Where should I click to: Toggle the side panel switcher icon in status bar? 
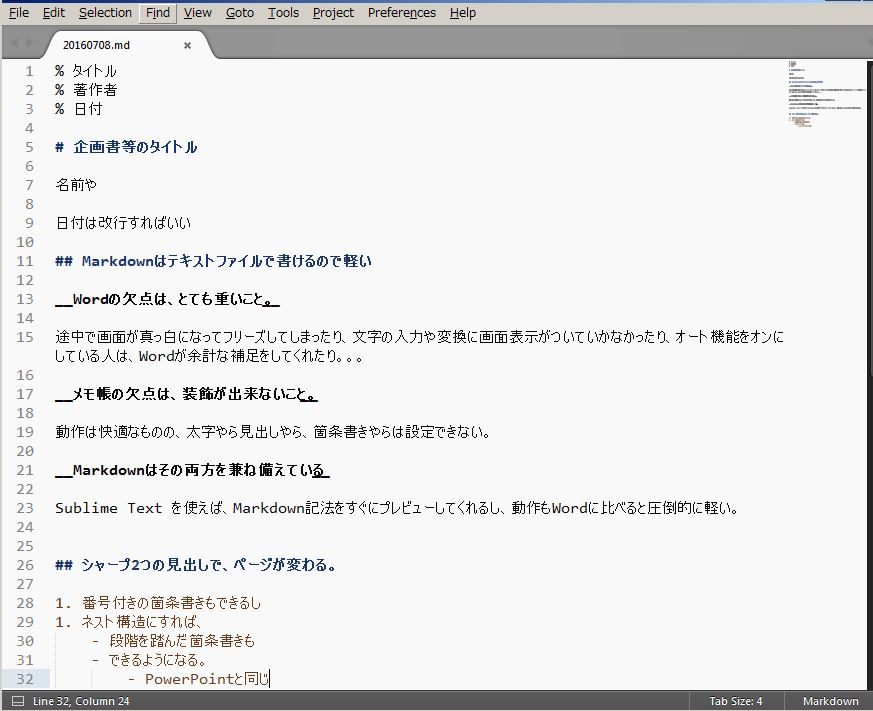click(18, 701)
